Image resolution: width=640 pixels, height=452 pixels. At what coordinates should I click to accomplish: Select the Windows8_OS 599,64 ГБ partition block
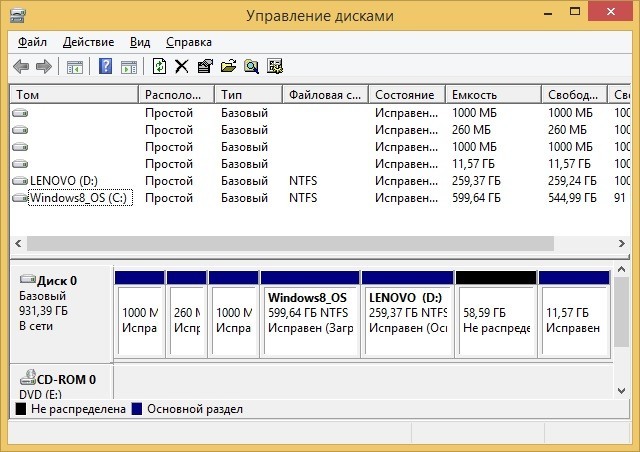point(309,319)
